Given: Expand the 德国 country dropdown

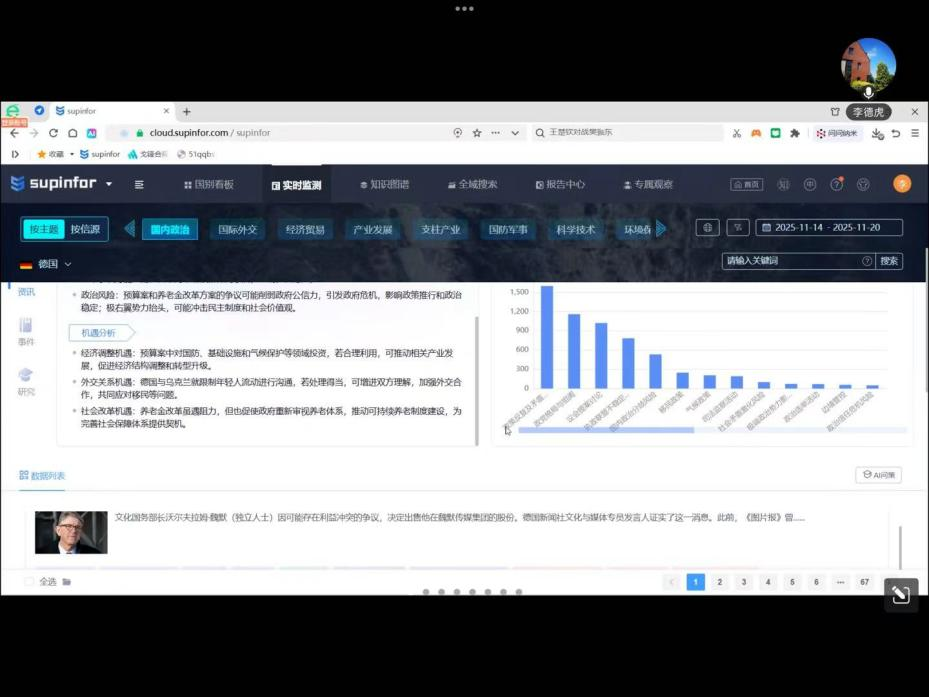Looking at the screenshot, I should tap(47, 264).
